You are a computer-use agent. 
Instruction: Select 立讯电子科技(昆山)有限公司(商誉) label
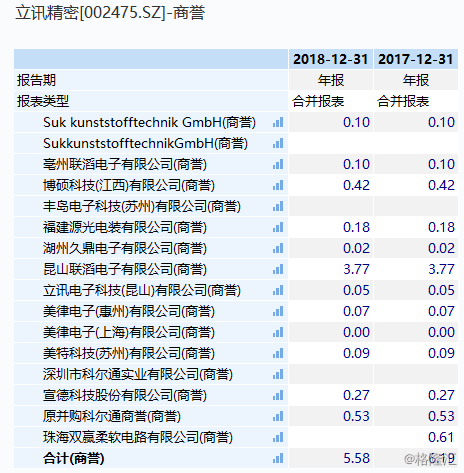(142, 290)
